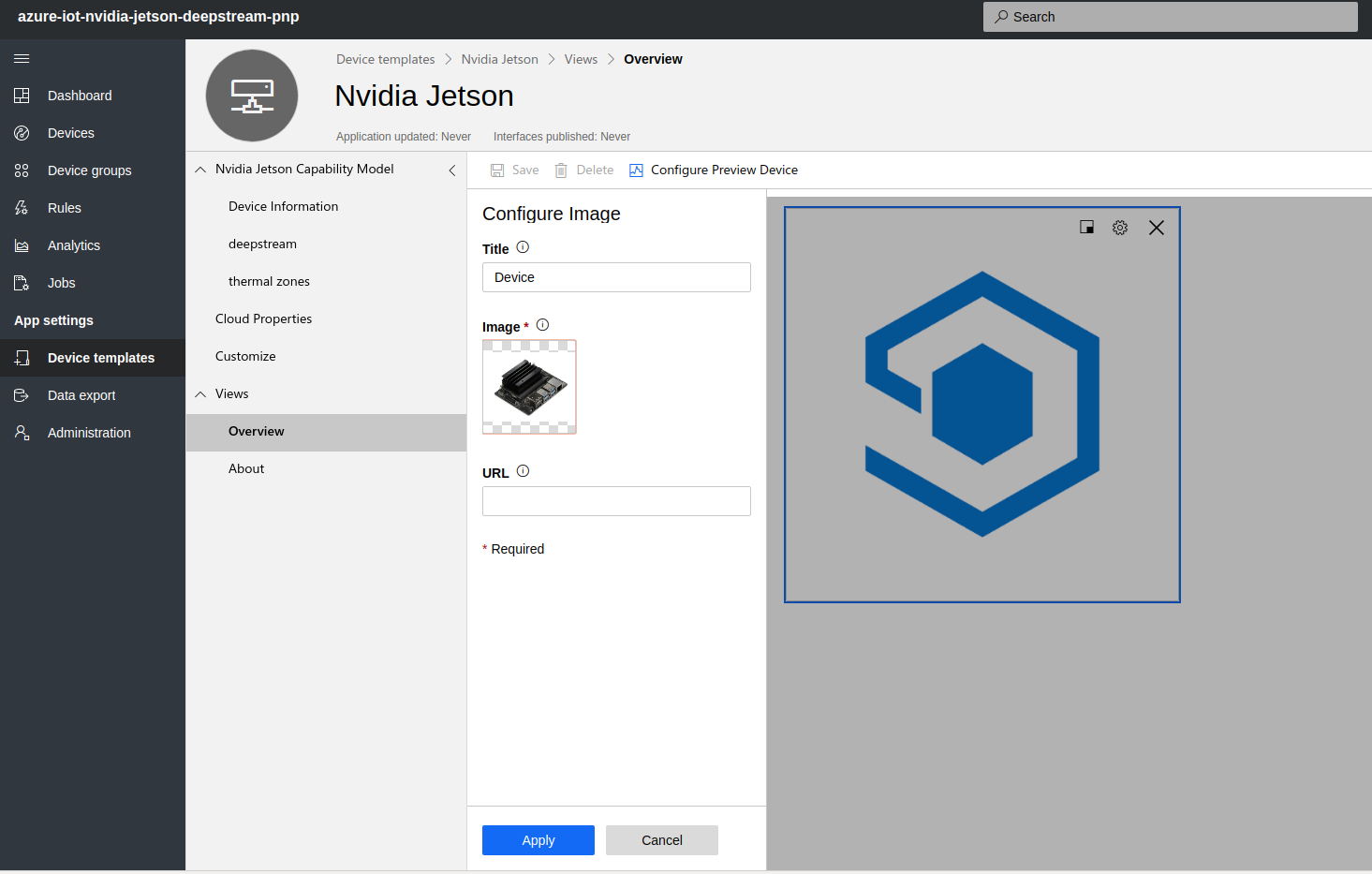
Task: Click the Delete trash button
Action: (x=583, y=170)
